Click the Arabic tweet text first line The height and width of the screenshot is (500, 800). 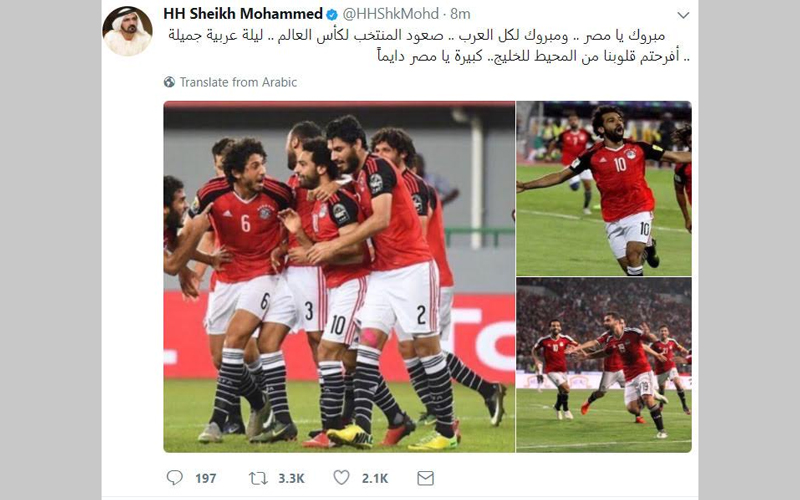coord(417,36)
